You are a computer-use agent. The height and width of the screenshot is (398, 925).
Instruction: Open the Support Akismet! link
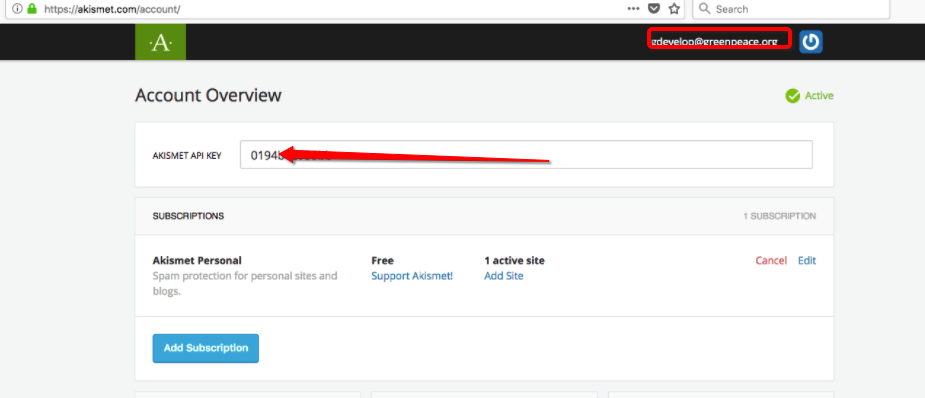click(412, 276)
